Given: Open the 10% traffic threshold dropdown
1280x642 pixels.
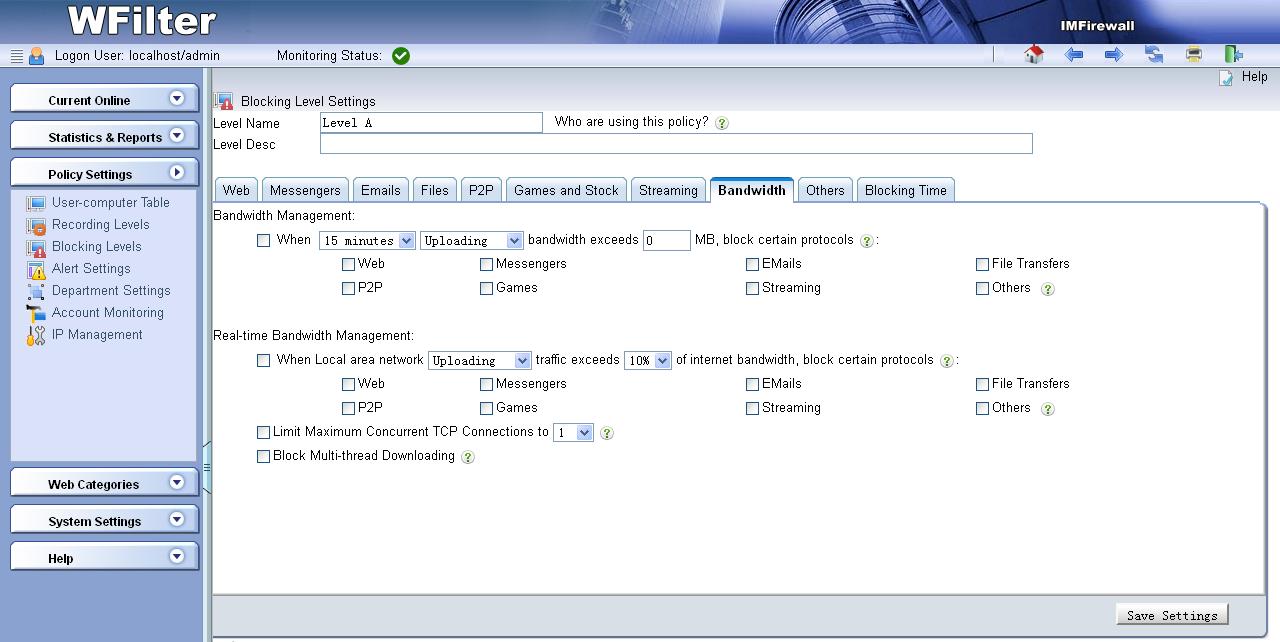Looking at the screenshot, I should click(x=647, y=360).
